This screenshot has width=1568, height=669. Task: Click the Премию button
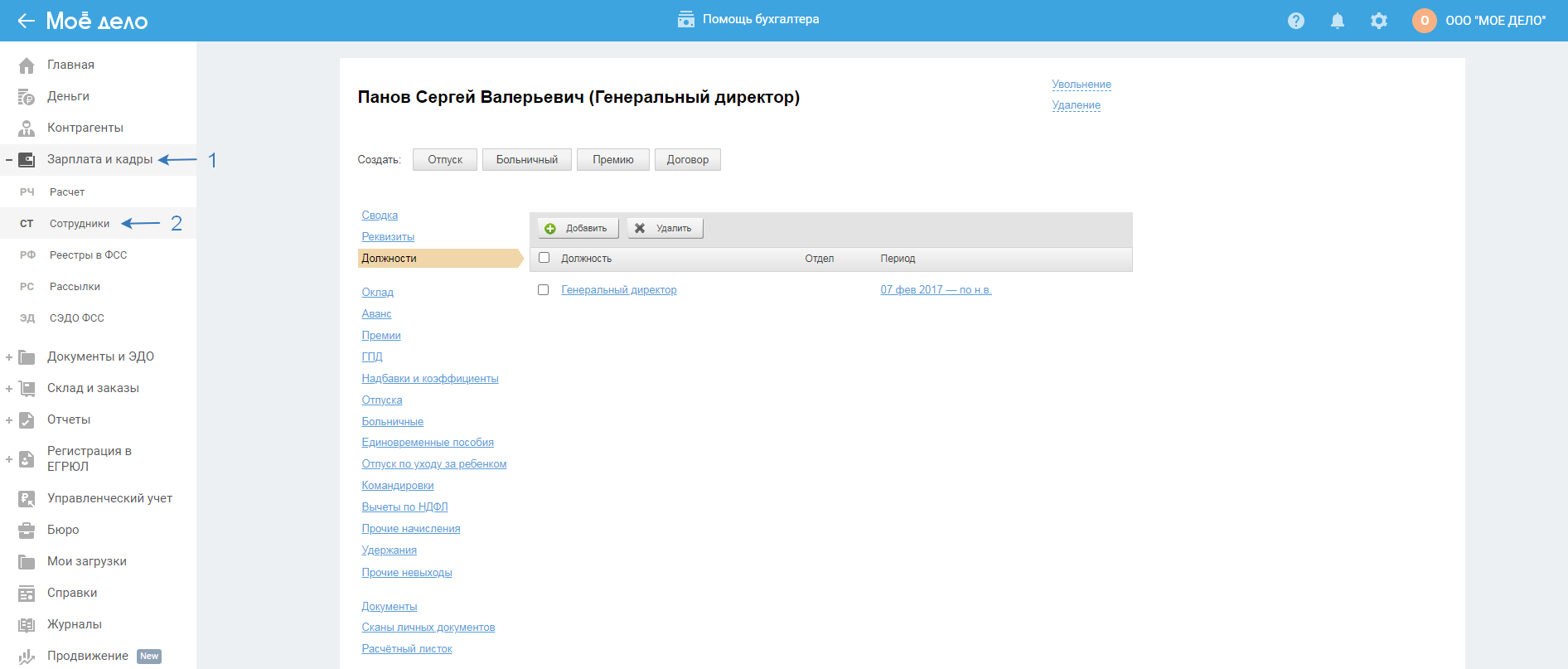coord(613,160)
